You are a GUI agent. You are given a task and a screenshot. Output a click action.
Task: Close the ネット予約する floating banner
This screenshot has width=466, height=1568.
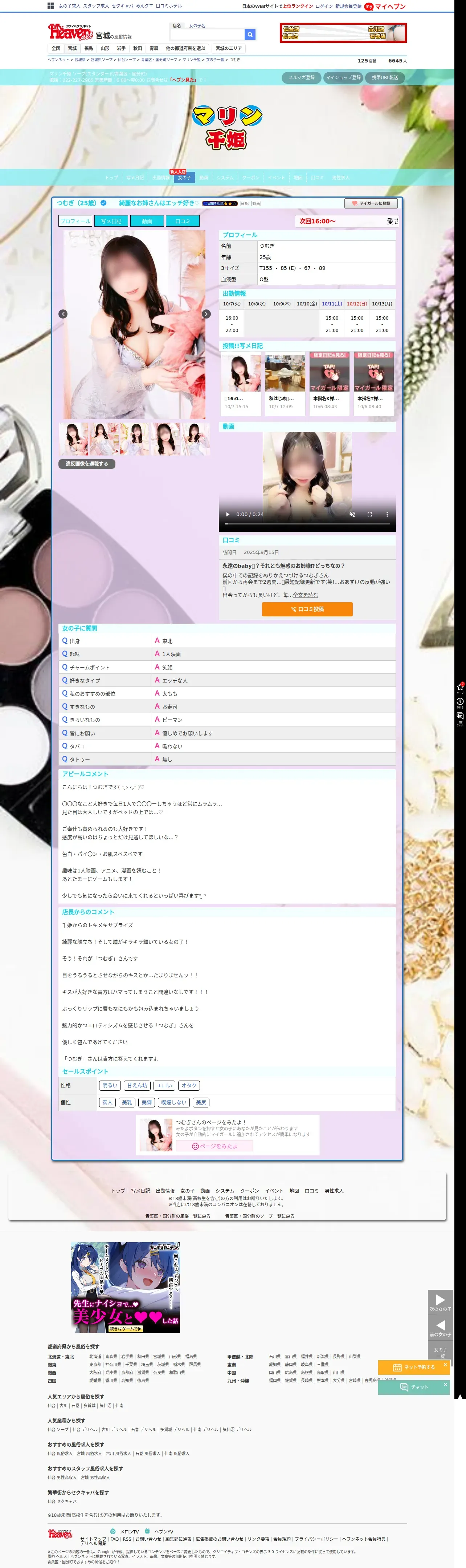[x=445, y=1365]
